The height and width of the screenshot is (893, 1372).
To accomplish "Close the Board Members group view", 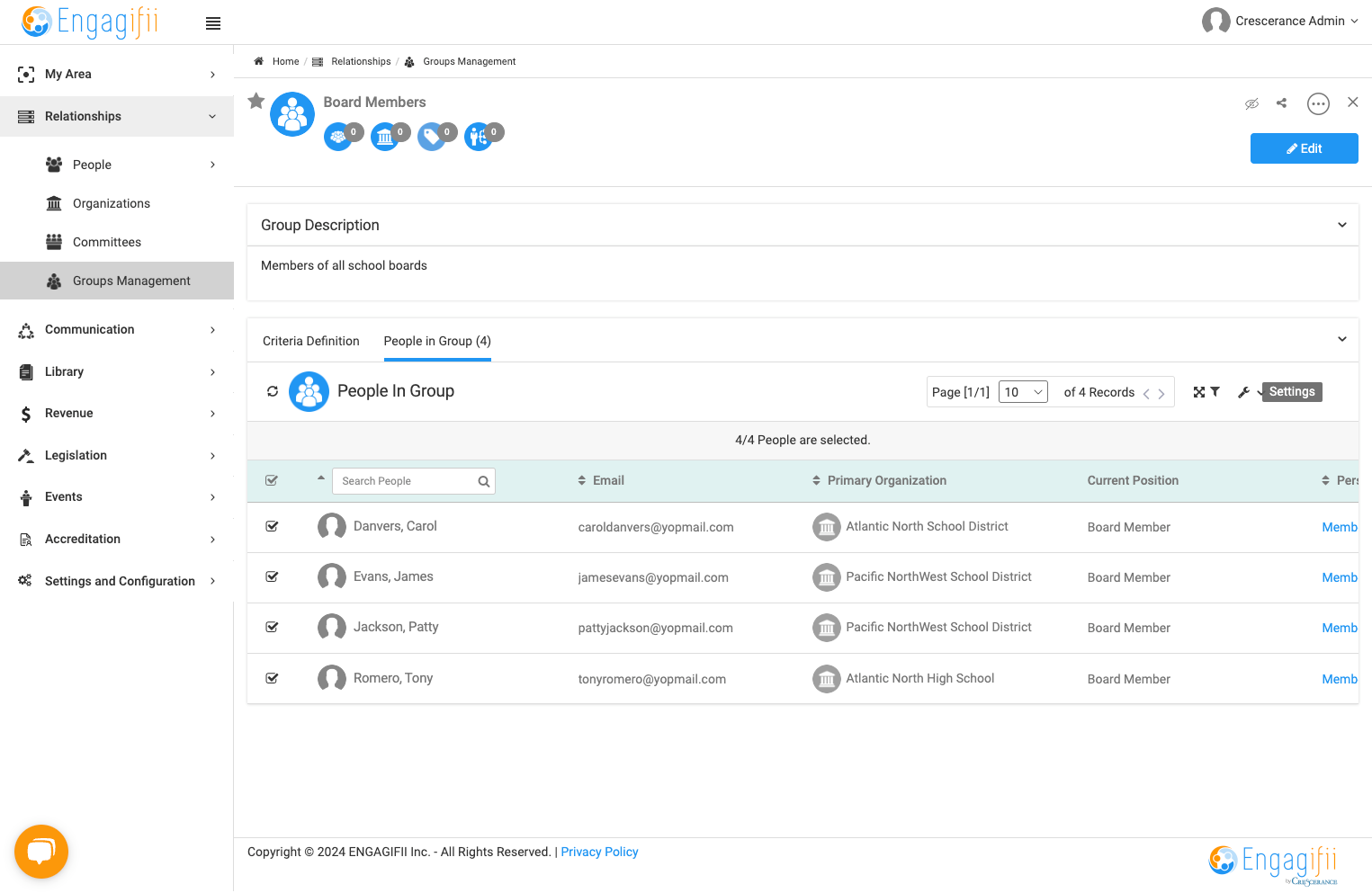I will 1352,103.
